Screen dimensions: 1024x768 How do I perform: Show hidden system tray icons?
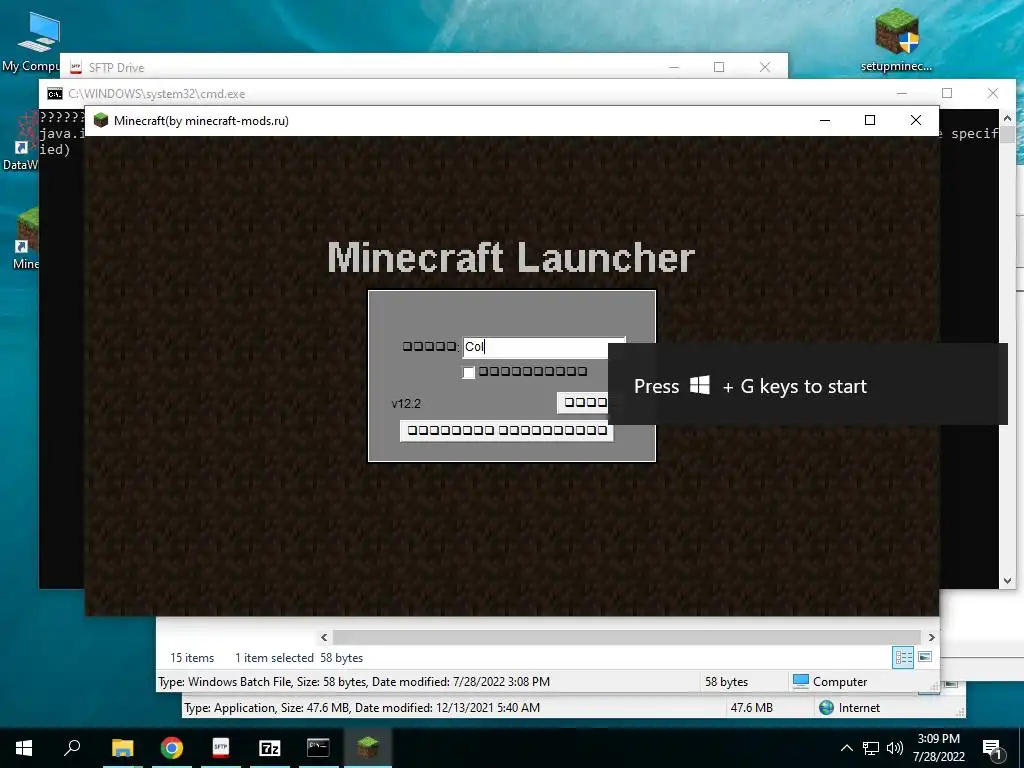click(x=846, y=748)
